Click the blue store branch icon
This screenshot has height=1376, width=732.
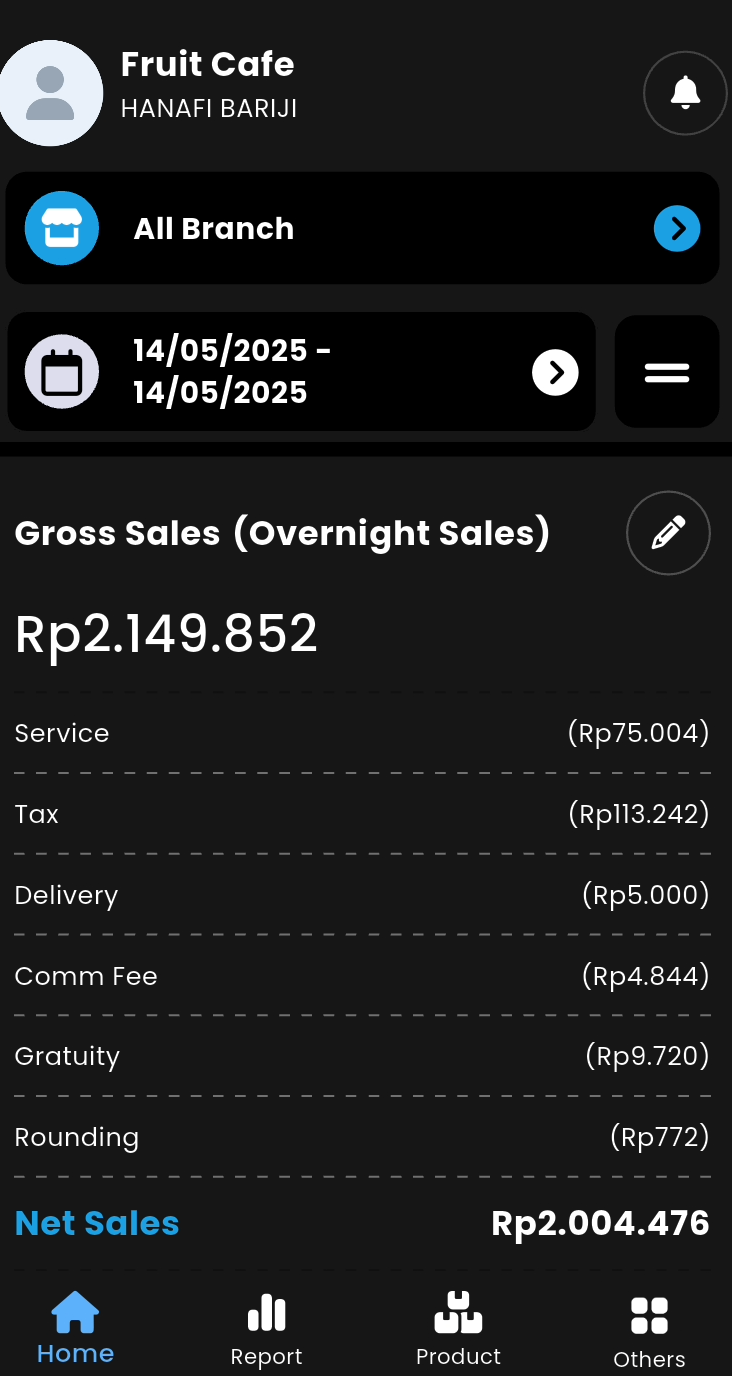click(62, 229)
